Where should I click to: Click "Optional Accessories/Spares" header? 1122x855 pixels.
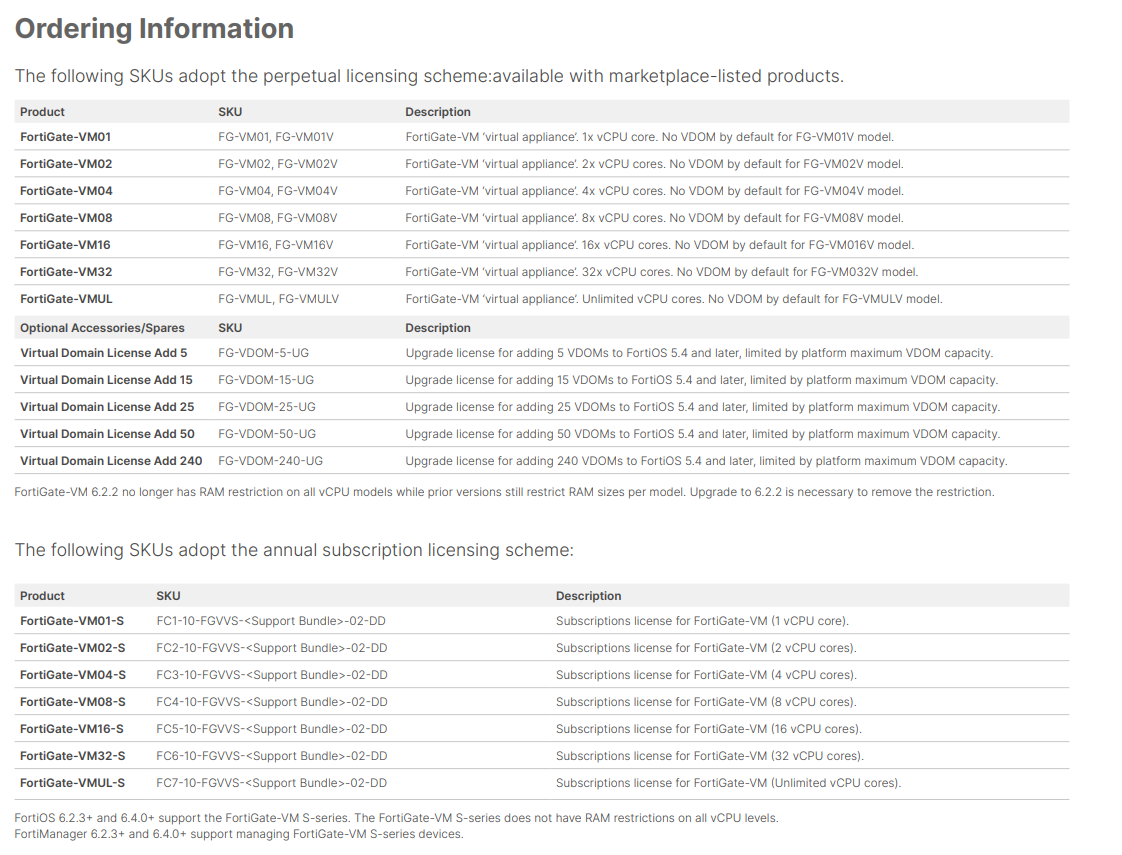pyautogui.click(x=102, y=328)
